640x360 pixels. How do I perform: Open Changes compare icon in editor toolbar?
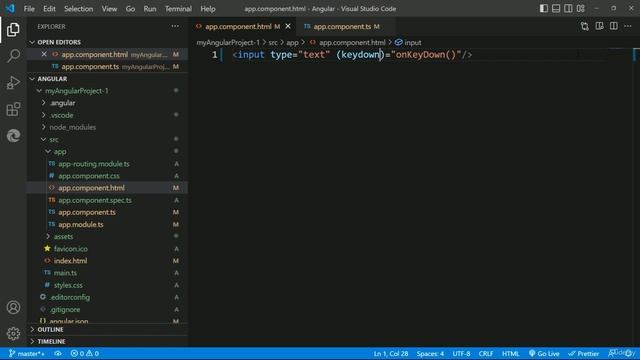point(584,26)
